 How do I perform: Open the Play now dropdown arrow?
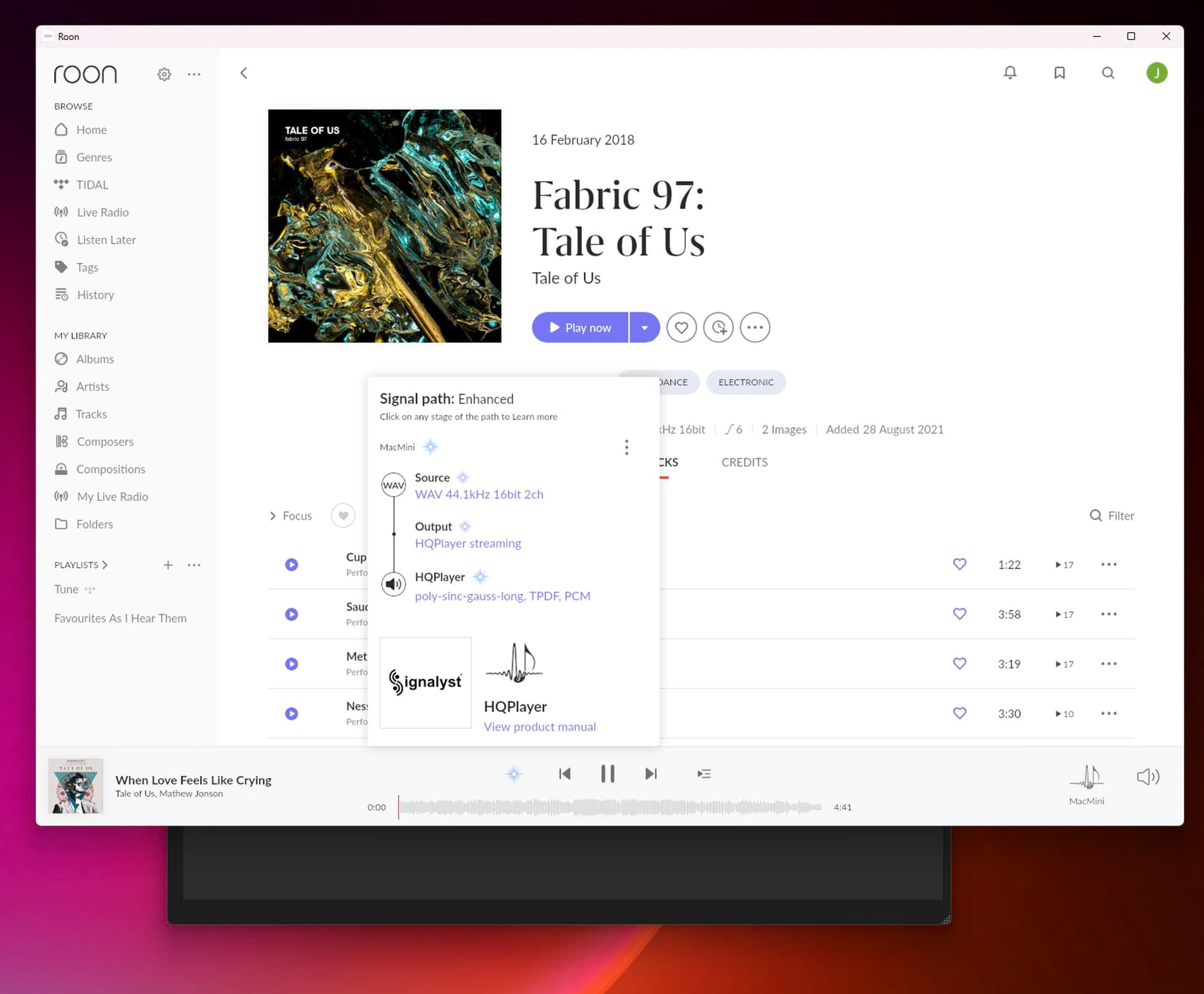[644, 327]
